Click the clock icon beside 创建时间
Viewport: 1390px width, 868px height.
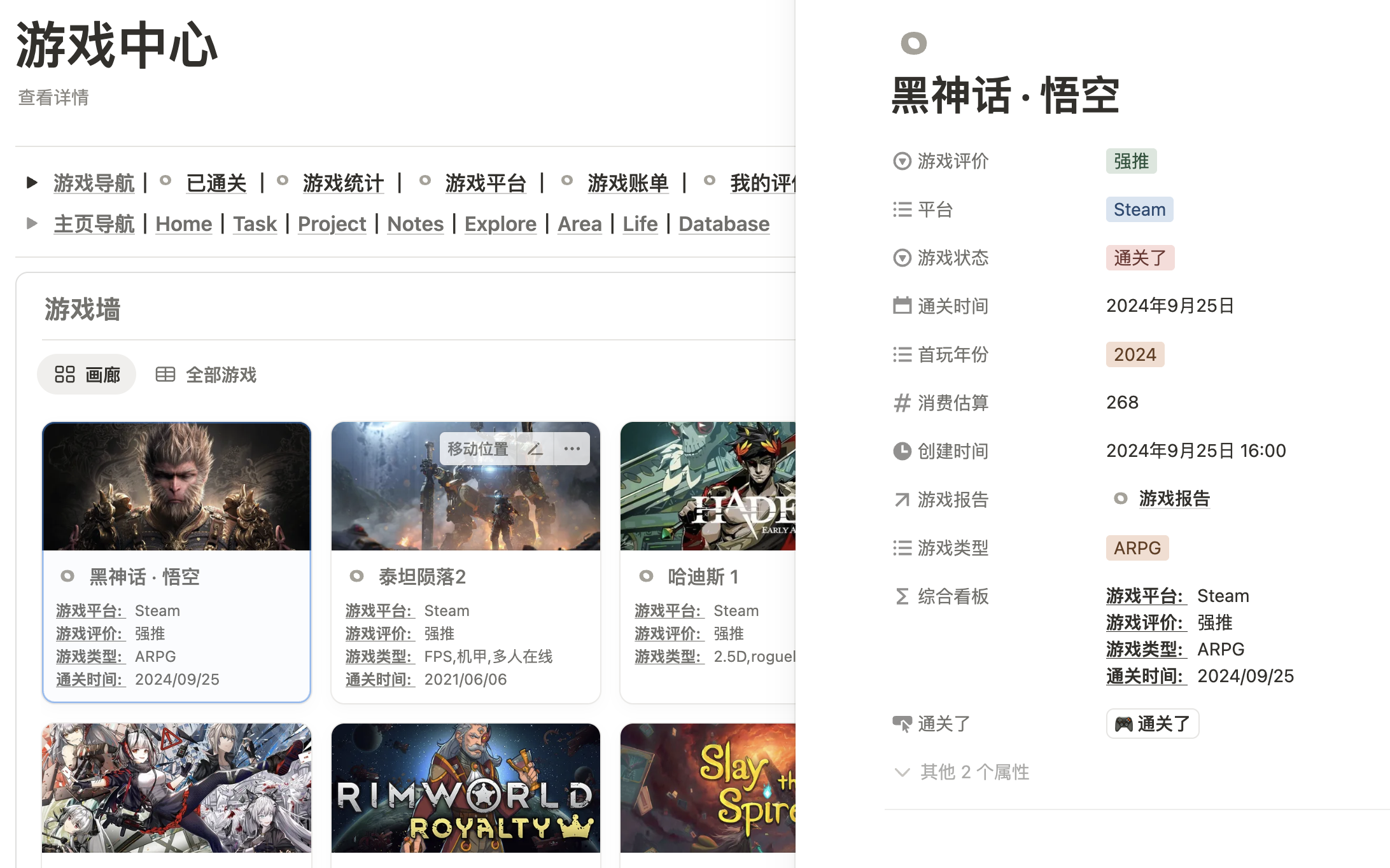[902, 451]
